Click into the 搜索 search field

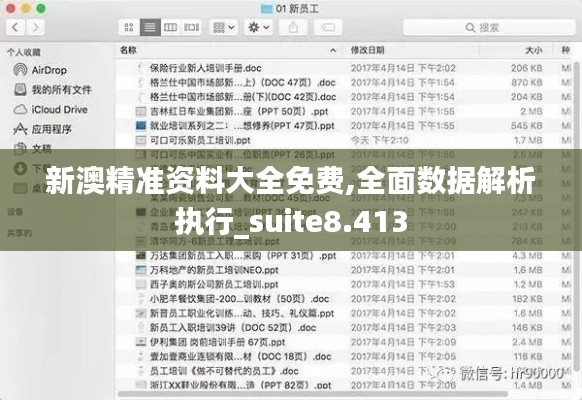(x=489, y=27)
